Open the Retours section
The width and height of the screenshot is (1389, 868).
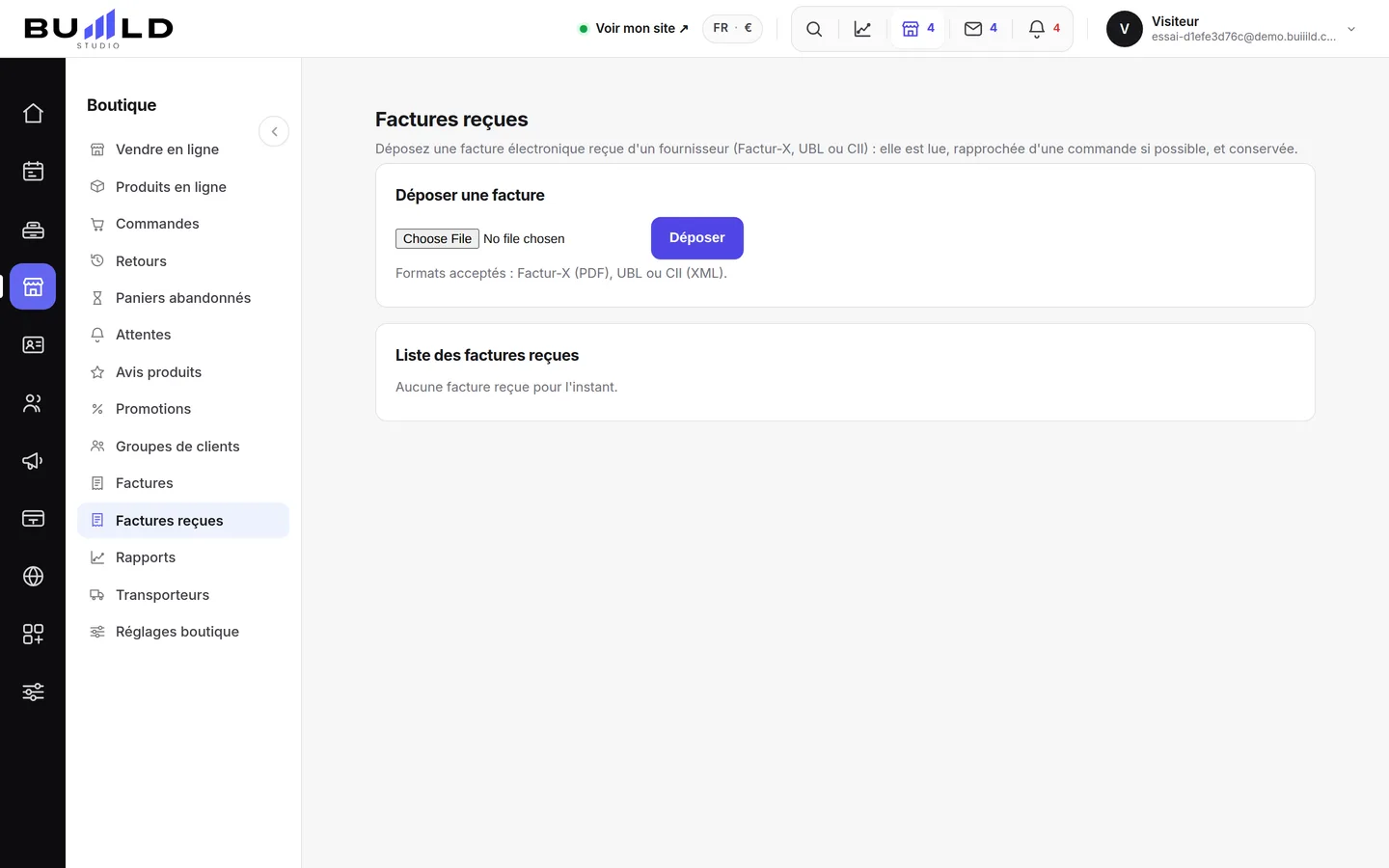182,261
